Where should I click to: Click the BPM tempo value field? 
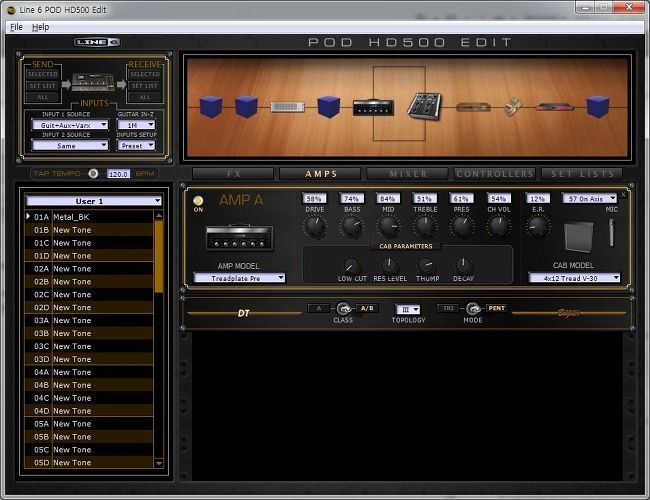(119, 174)
